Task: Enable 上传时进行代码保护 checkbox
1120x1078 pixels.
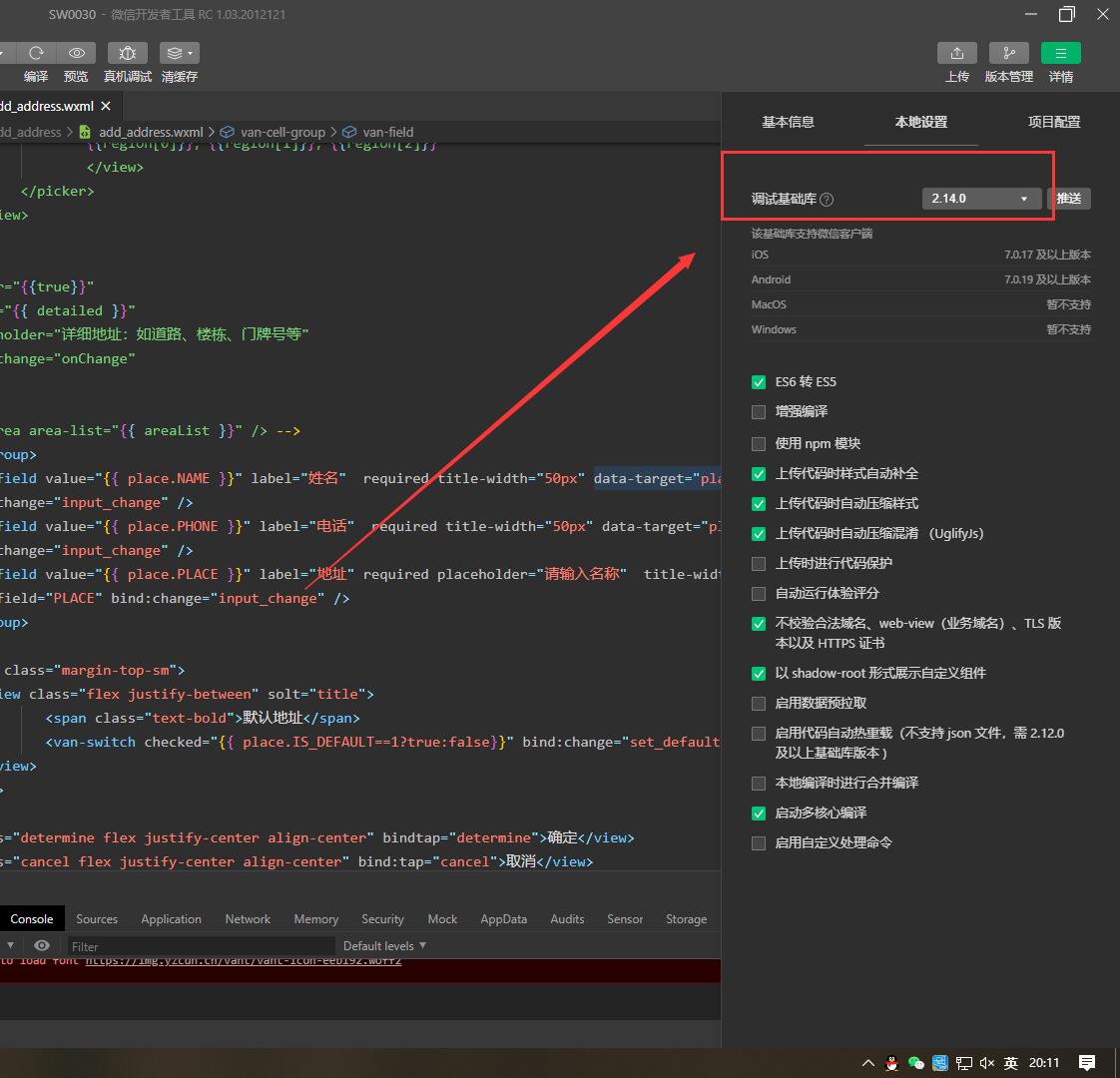Action: (759, 564)
